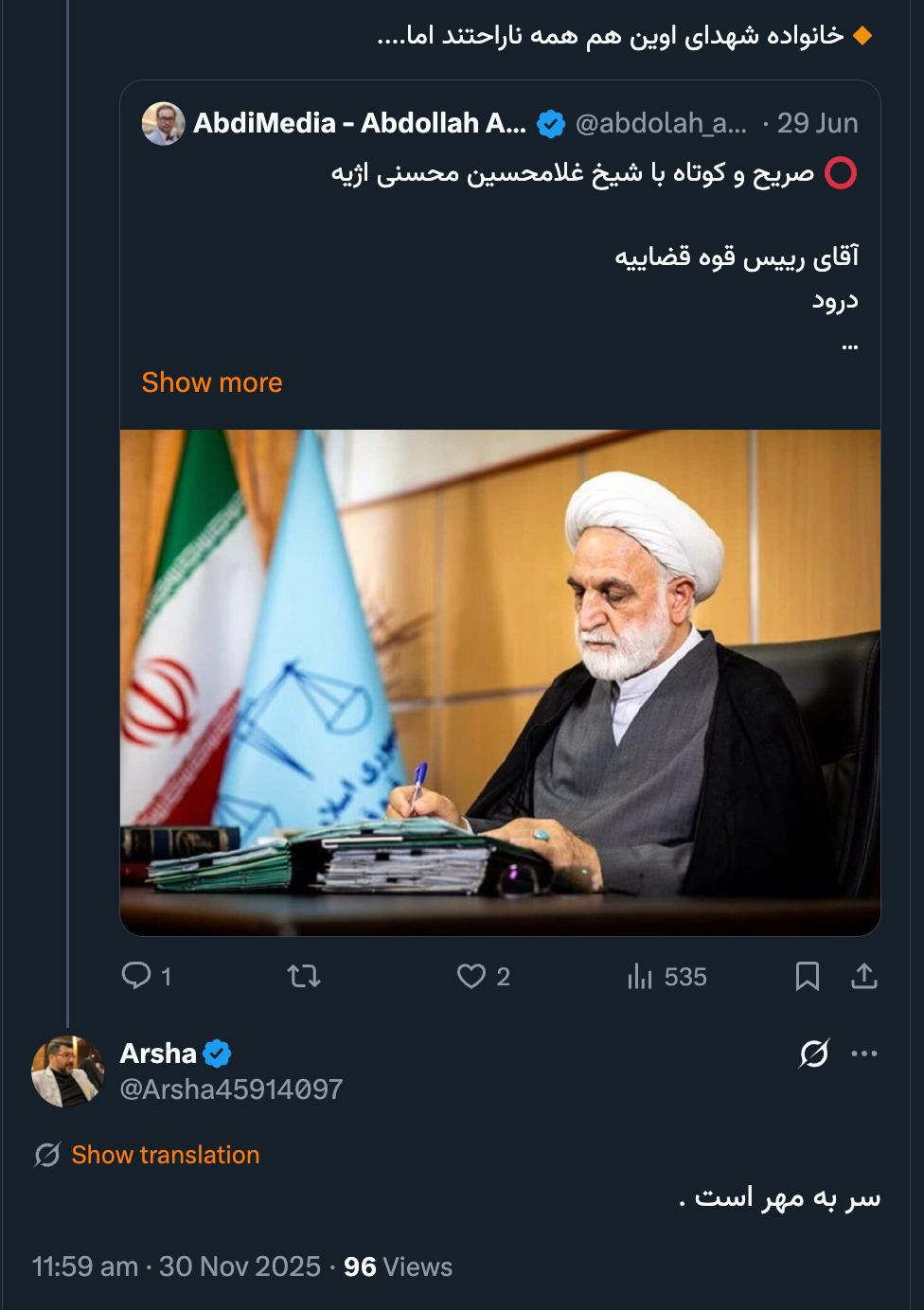Click AbdiMedia's blue verified badge
This screenshot has width=924, height=1310.
tap(547, 122)
